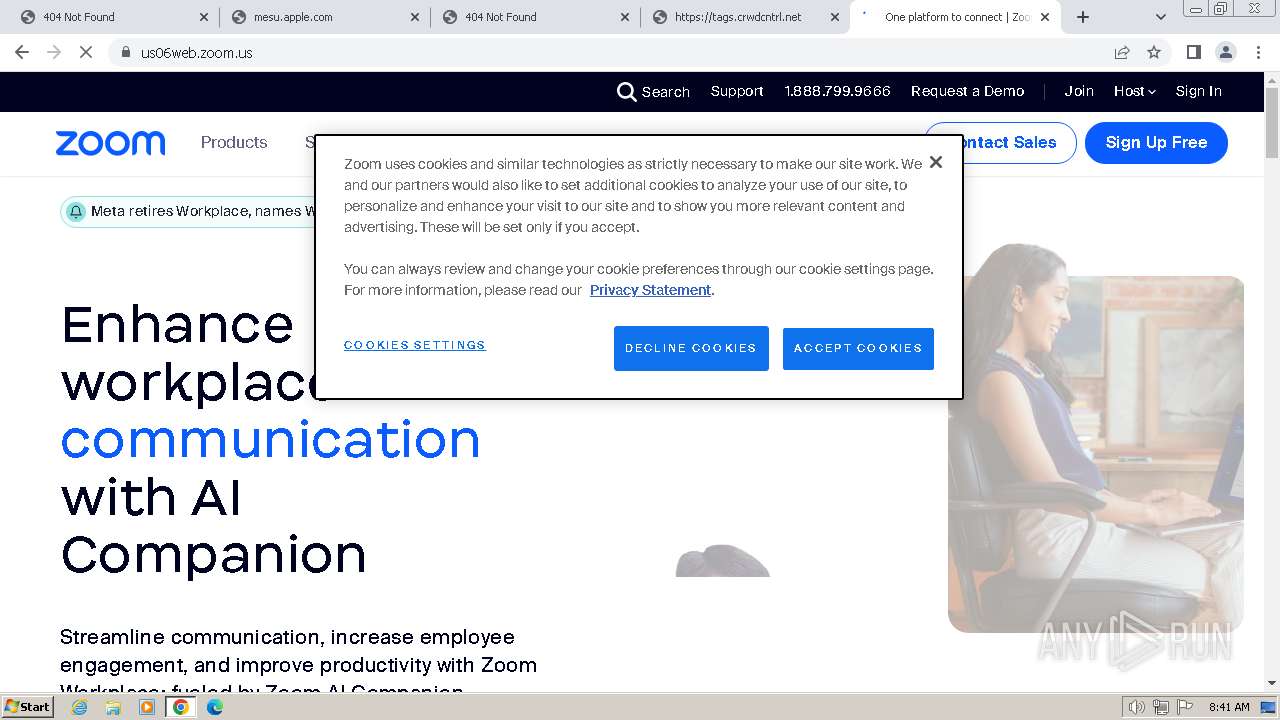Screen dimensions: 1280x720
Task: Click the phone number 1.888.799.9666
Action: pos(837,91)
